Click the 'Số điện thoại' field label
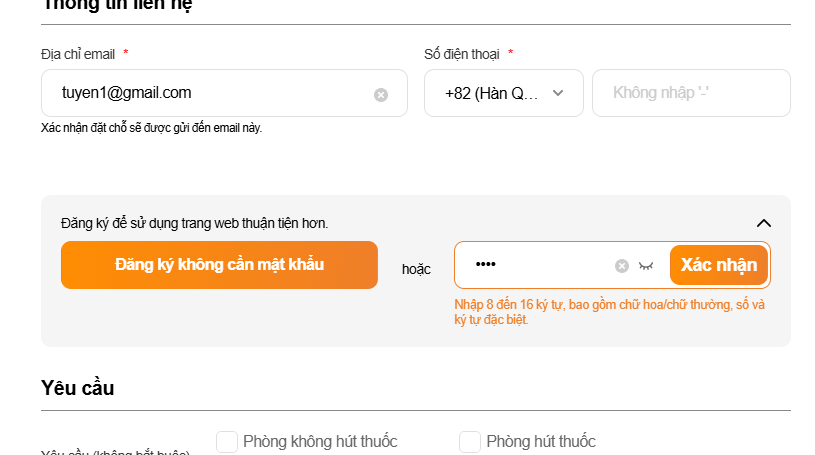The height and width of the screenshot is (455, 815). (461, 54)
